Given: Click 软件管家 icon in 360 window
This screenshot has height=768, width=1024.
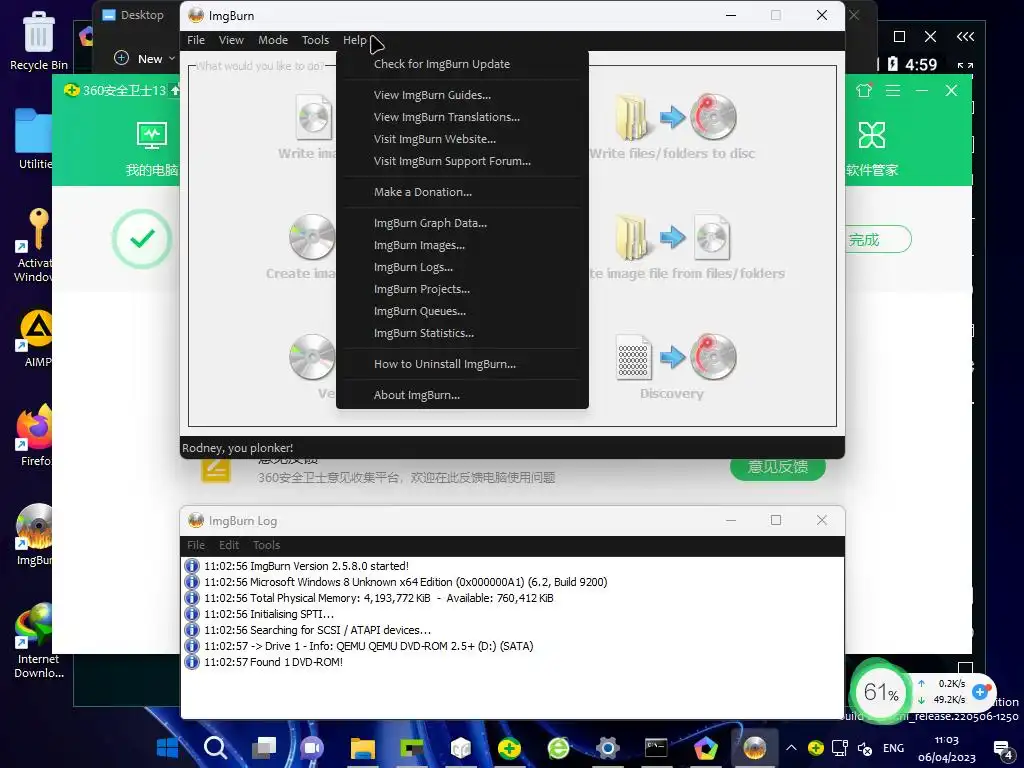Looking at the screenshot, I should coord(872,149).
